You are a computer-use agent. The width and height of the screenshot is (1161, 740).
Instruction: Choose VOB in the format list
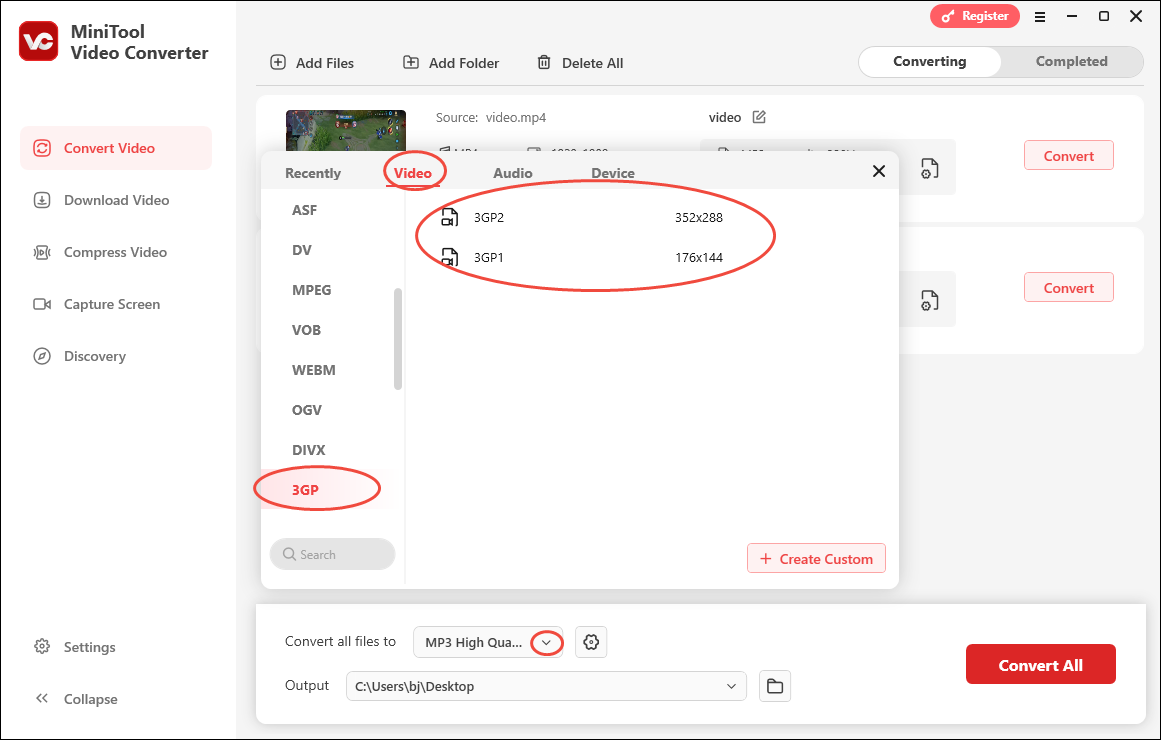[x=307, y=330]
